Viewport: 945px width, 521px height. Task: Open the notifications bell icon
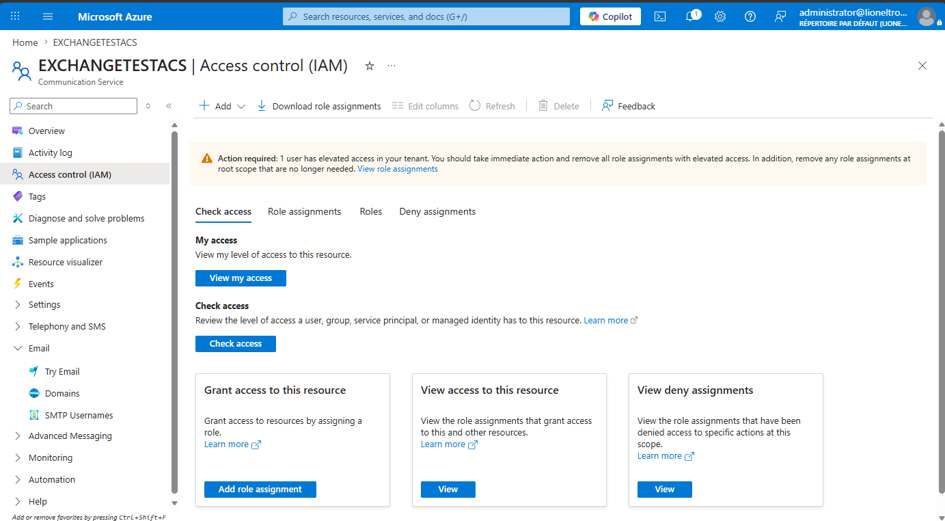click(x=692, y=16)
